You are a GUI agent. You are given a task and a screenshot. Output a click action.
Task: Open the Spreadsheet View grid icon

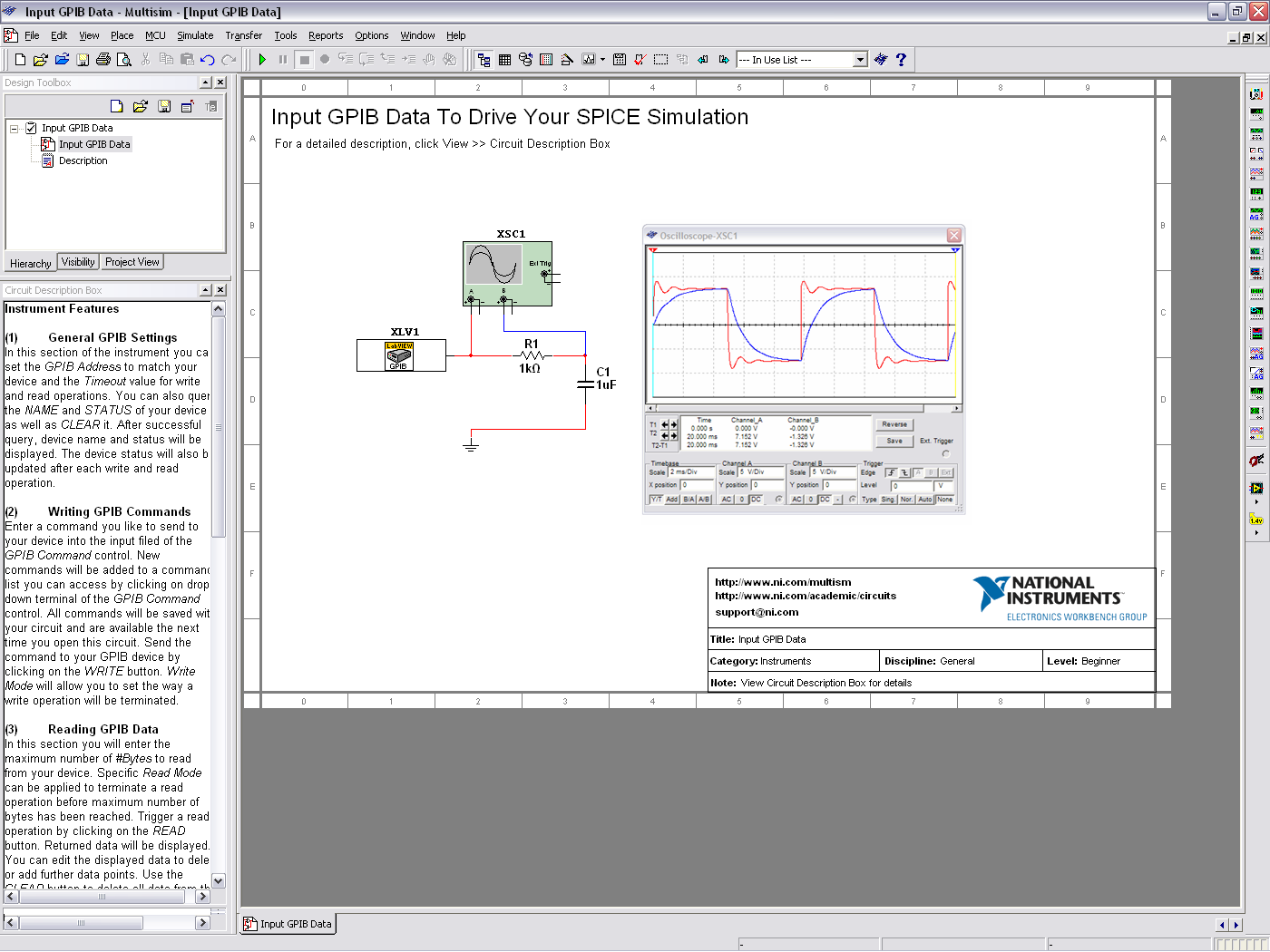tap(505, 60)
